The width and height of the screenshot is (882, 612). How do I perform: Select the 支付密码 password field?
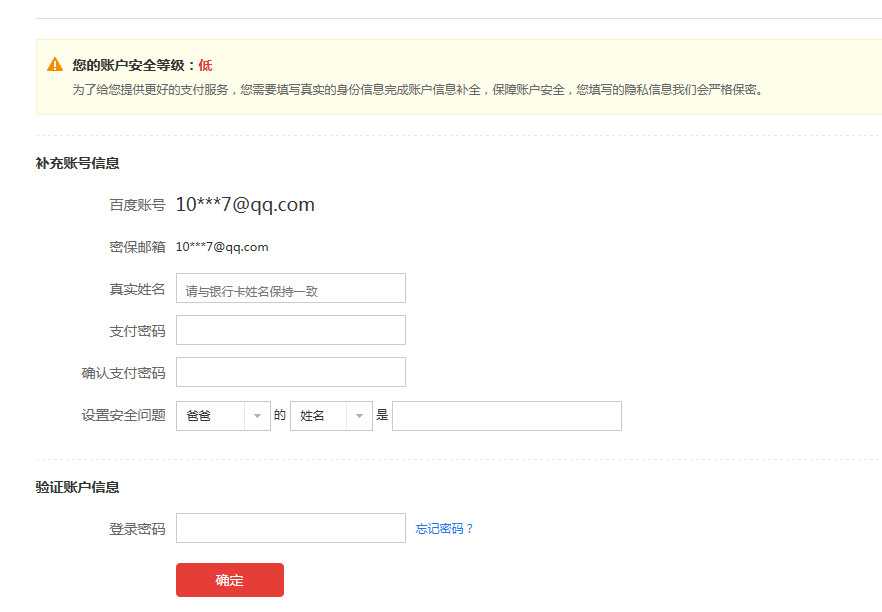click(x=290, y=329)
